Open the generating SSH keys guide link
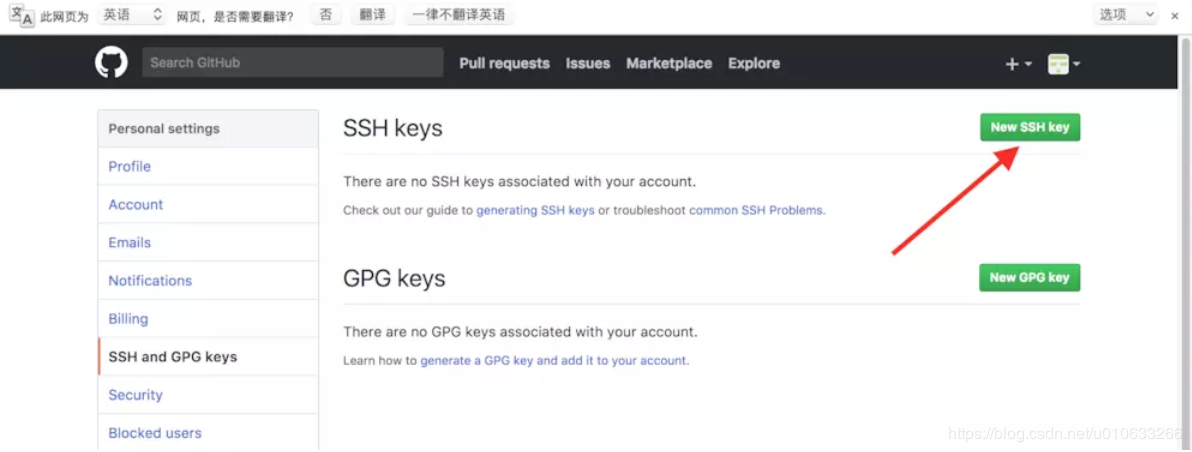This screenshot has width=1192, height=452. 535,210
